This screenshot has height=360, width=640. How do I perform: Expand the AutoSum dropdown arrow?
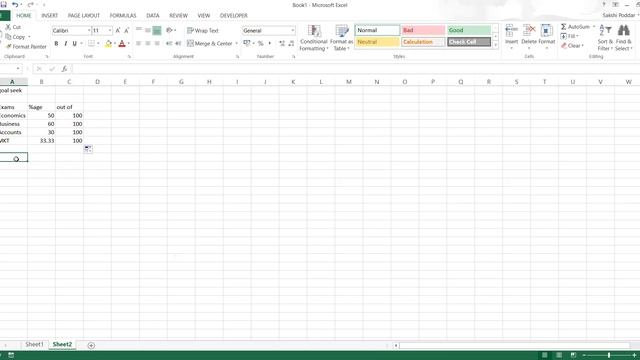tap(594, 27)
